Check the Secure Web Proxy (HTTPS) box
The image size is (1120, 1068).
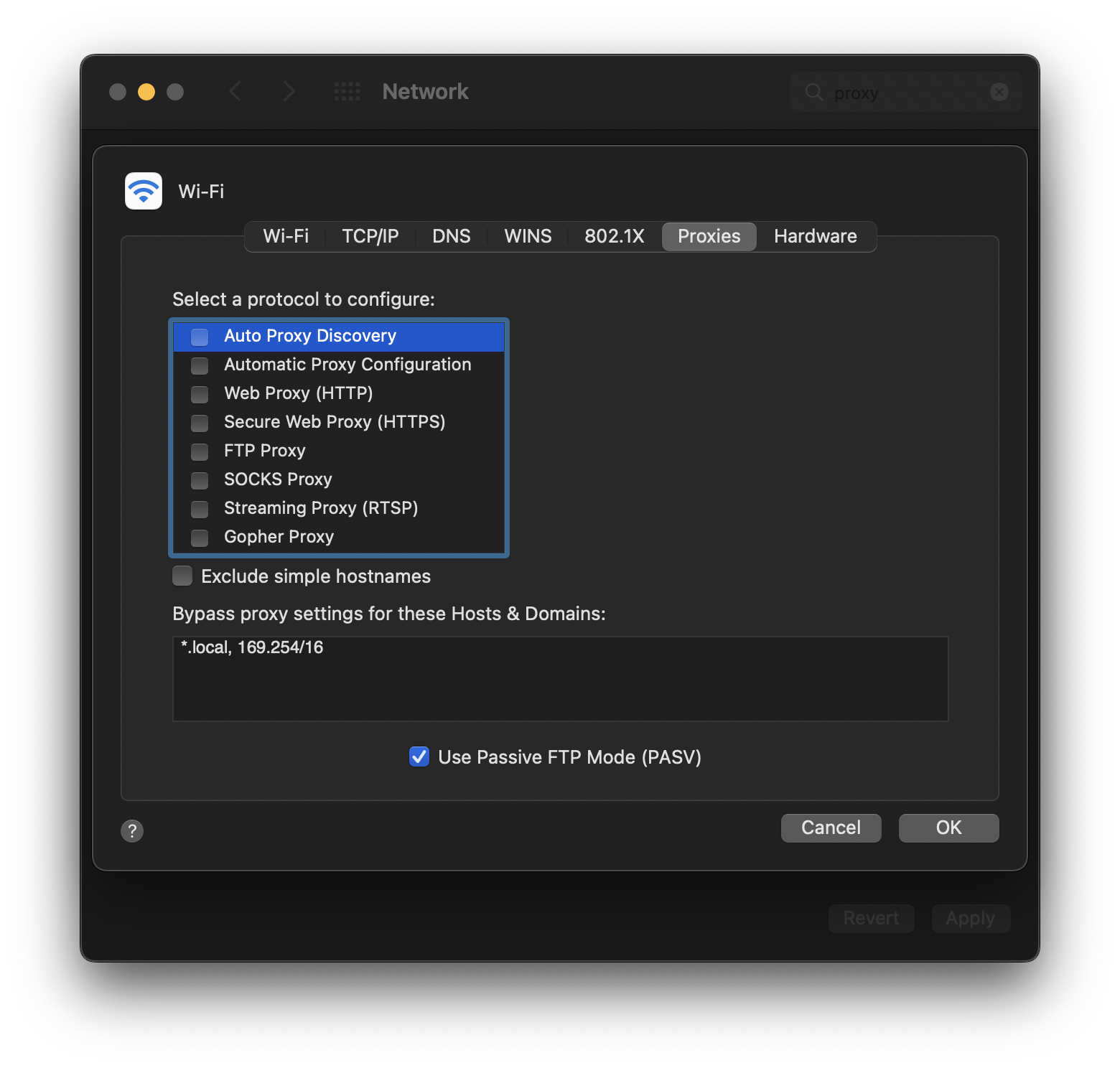(x=199, y=423)
